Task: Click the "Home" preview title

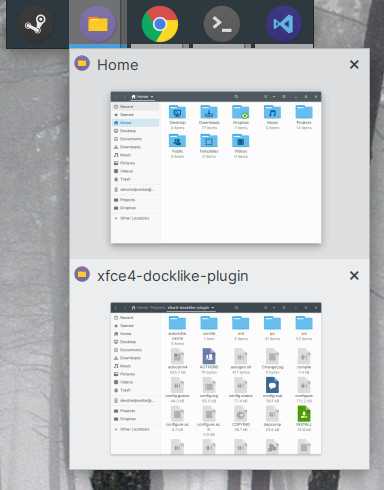Action: pyautogui.click(x=118, y=65)
